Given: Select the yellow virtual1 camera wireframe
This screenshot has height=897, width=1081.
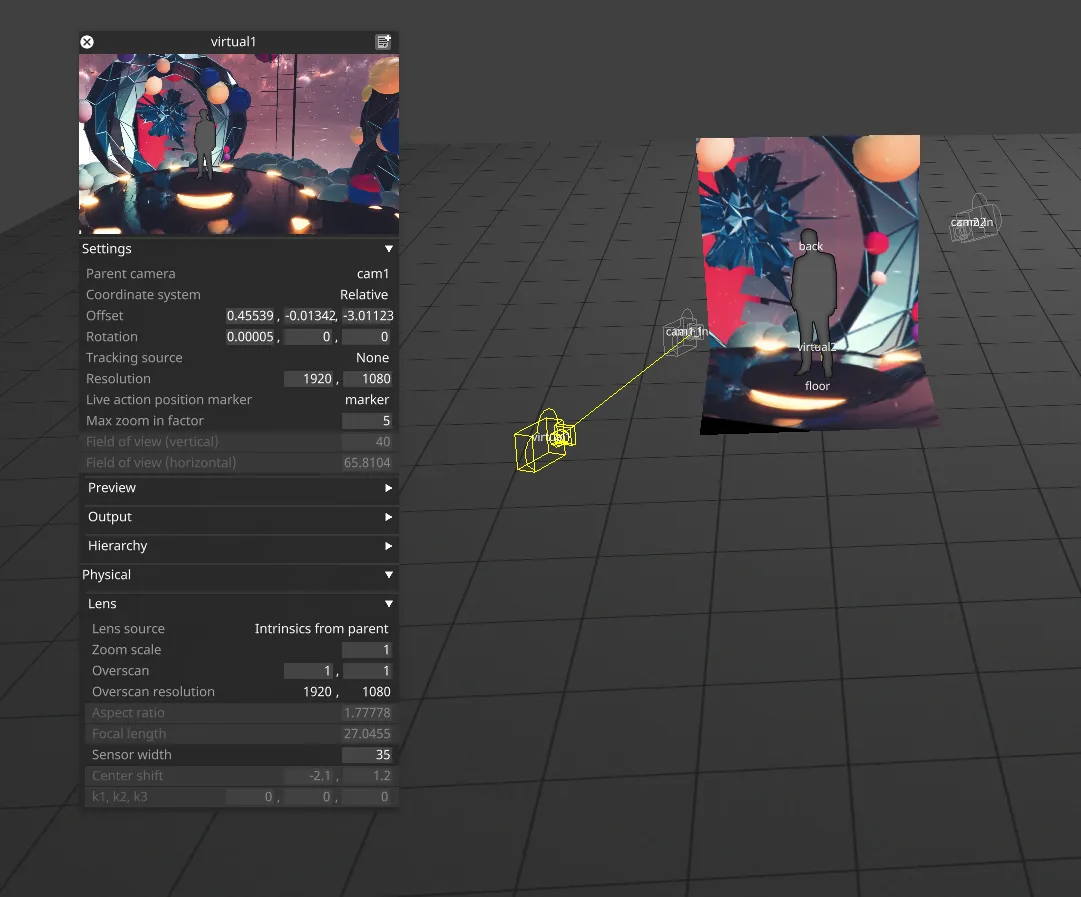Looking at the screenshot, I should [545, 440].
